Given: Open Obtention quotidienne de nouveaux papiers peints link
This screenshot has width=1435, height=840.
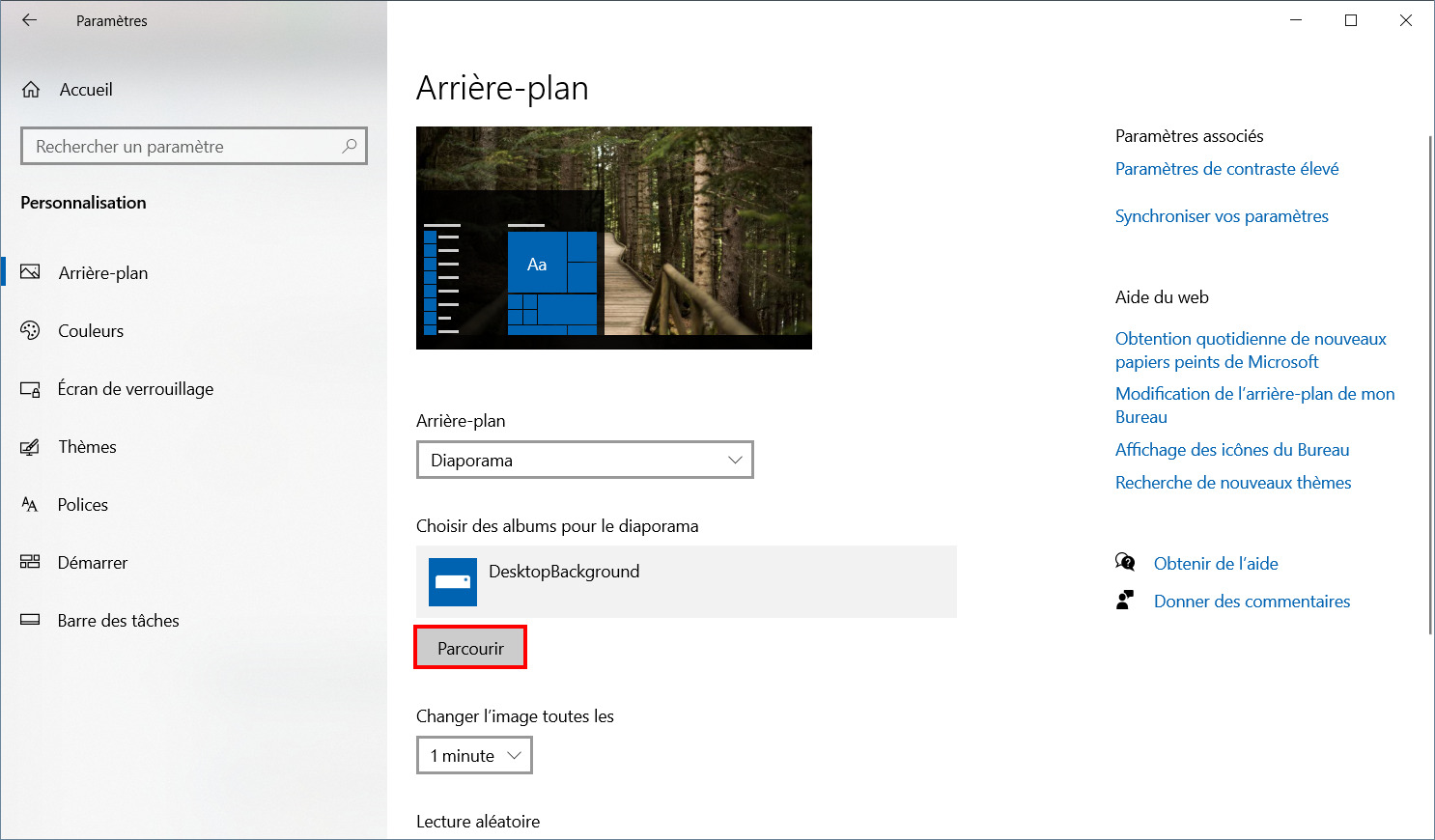Looking at the screenshot, I should pyautogui.click(x=1251, y=350).
